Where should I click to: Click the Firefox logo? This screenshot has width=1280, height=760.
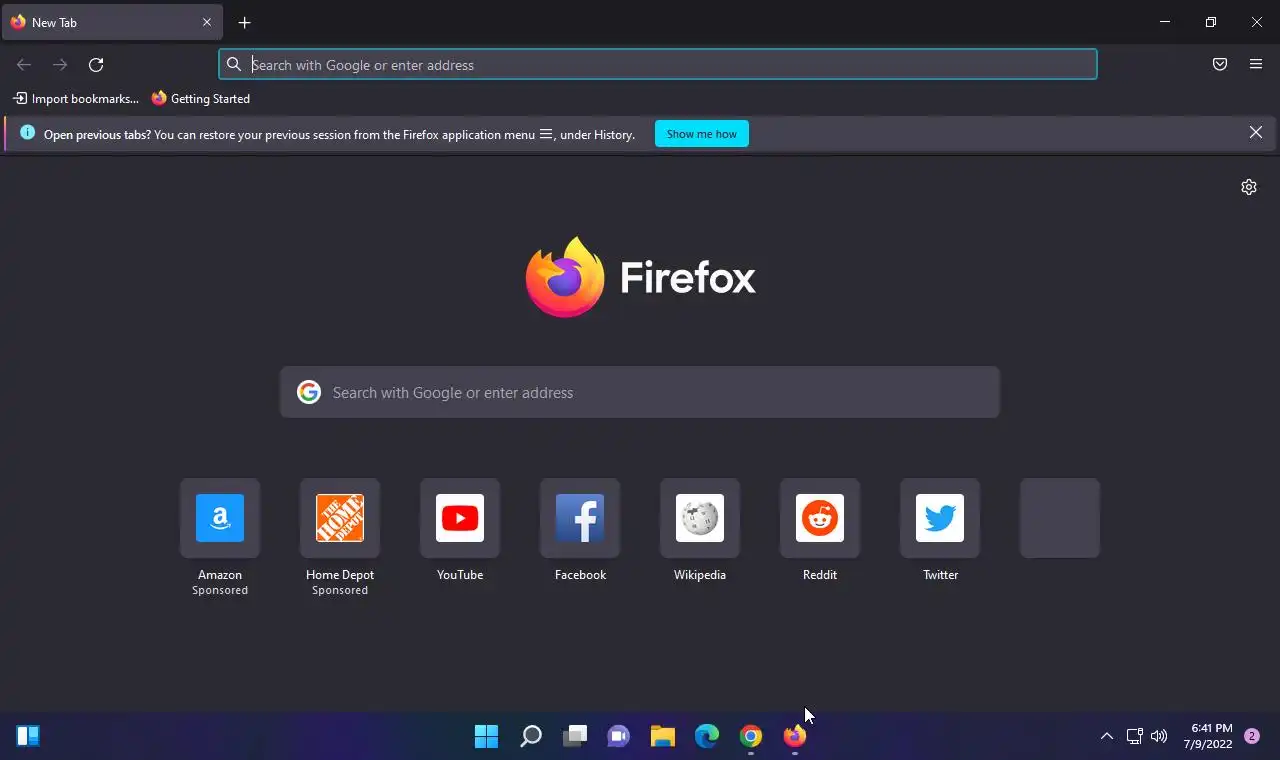[640, 277]
